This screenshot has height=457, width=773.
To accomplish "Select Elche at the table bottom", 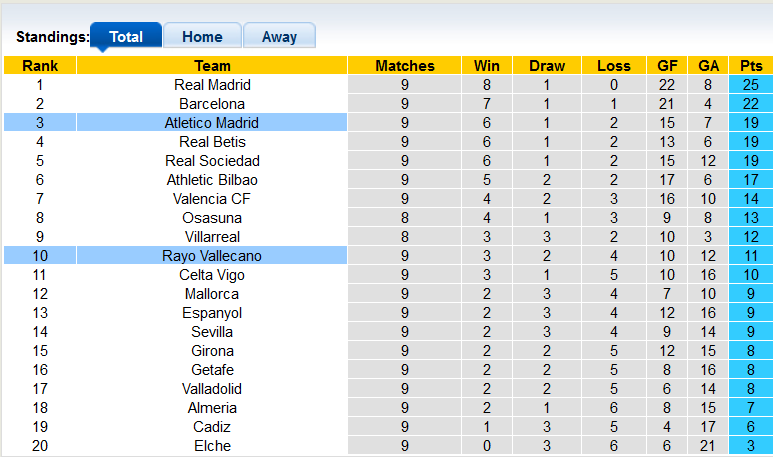I will [212, 446].
